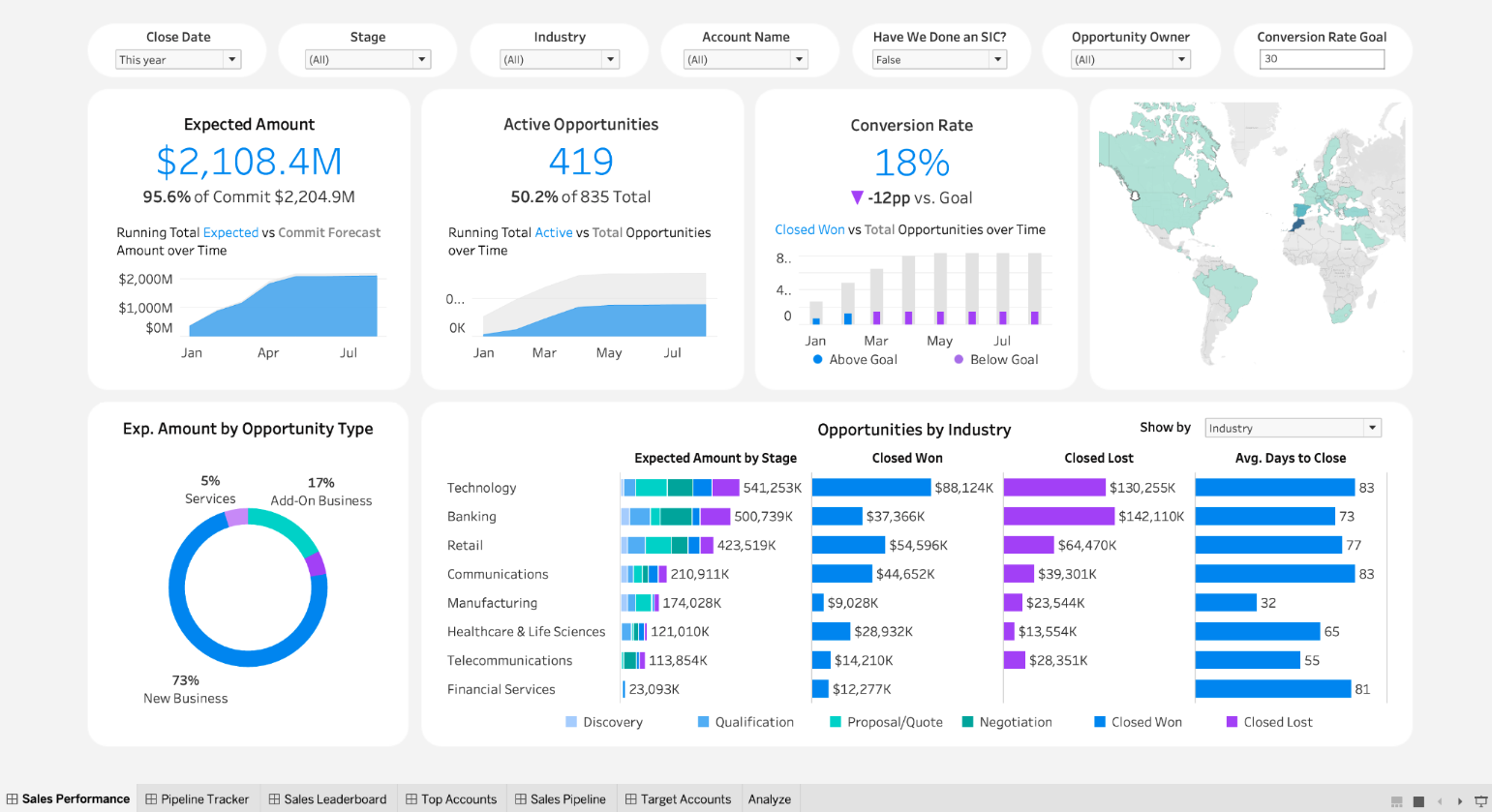Click the Above Goal blue legend dot
1492x812 pixels.
(x=818, y=359)
